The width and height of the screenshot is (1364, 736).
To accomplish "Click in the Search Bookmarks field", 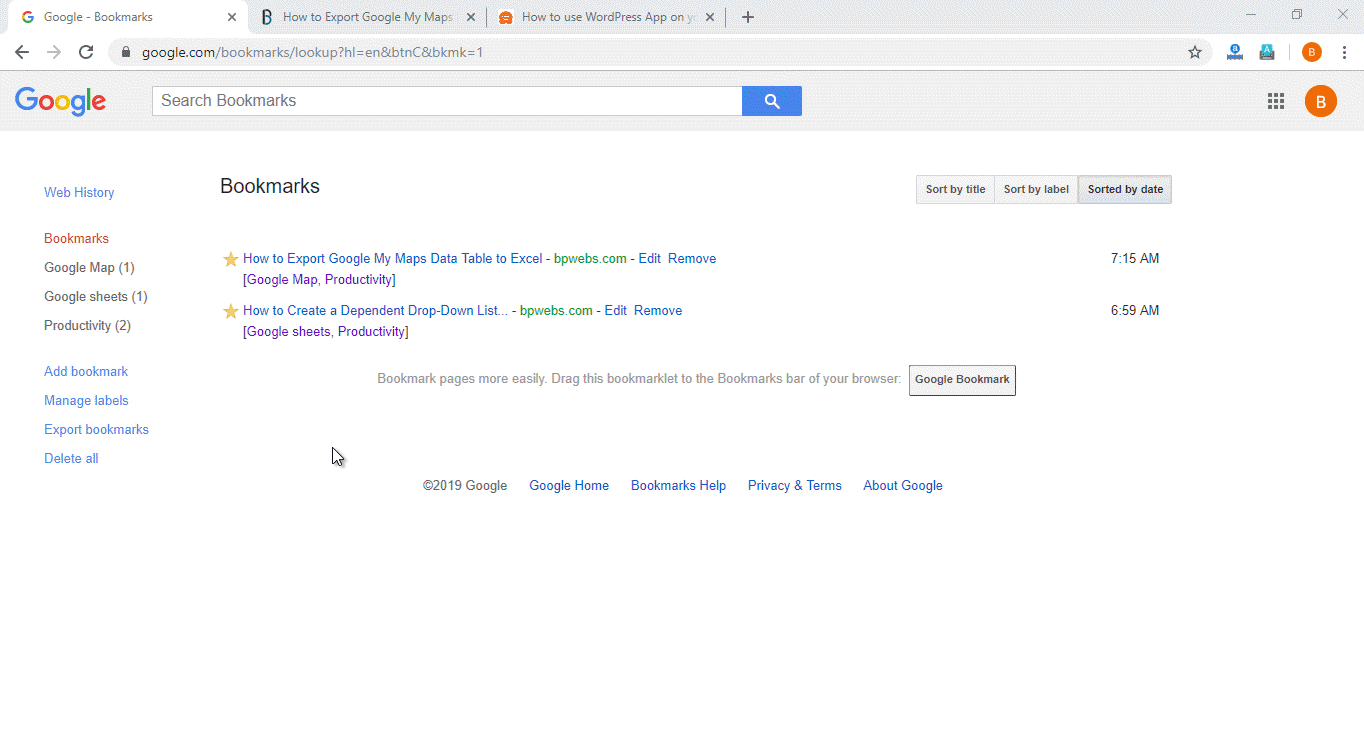I will [447, 100].
